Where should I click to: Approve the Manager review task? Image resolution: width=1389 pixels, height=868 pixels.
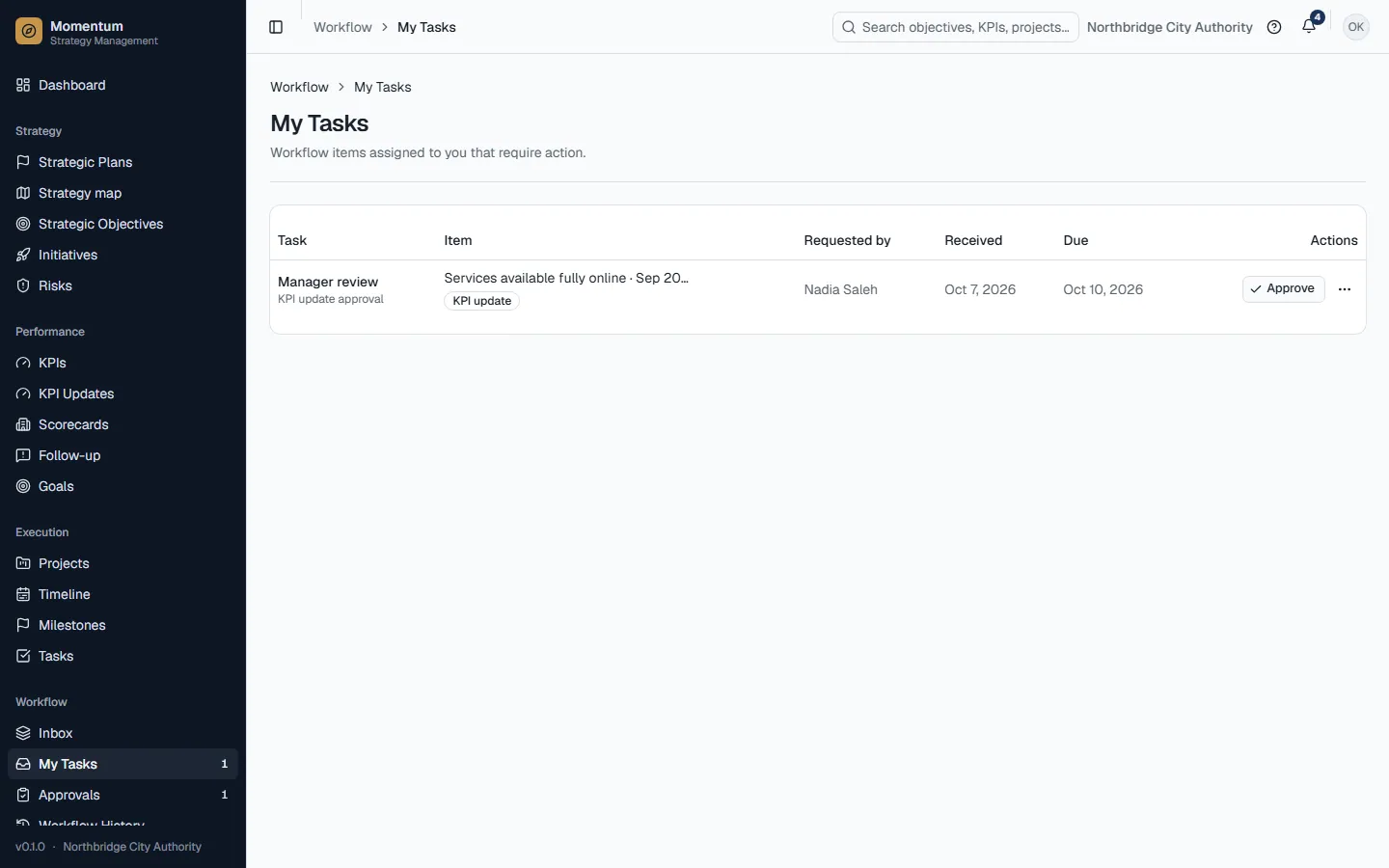pos(1283,289)
